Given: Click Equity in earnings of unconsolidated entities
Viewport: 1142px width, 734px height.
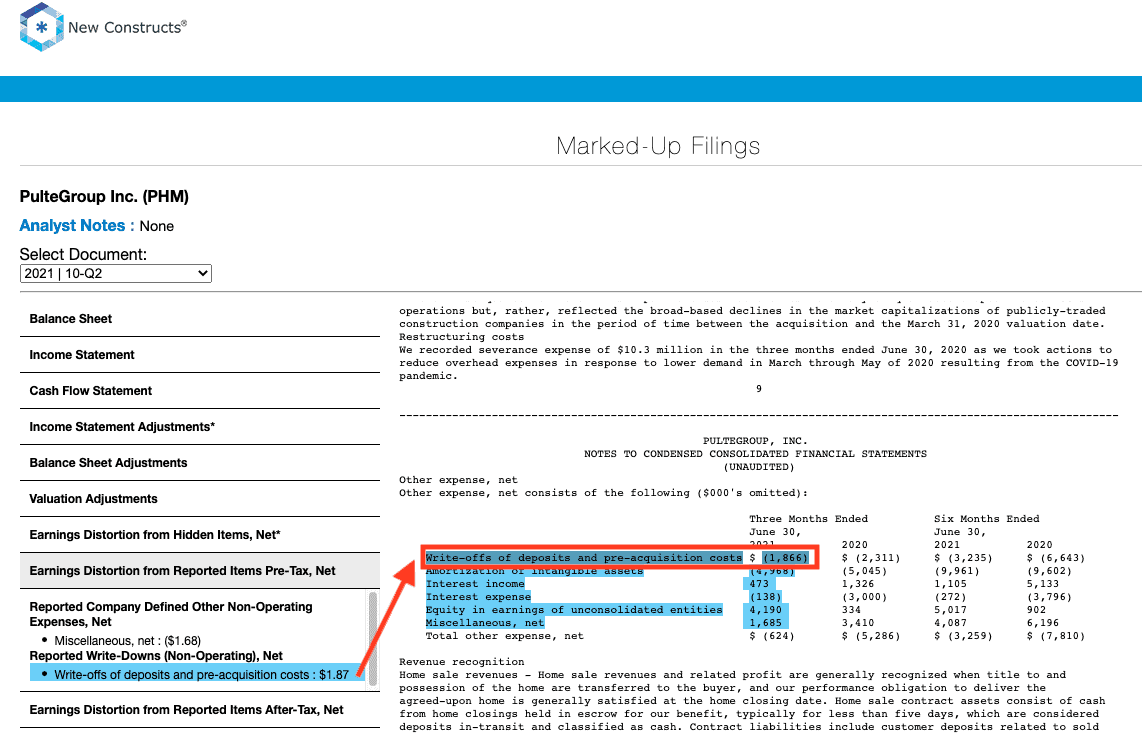Looking at the screenshot, I should click(x=574, y=610).
